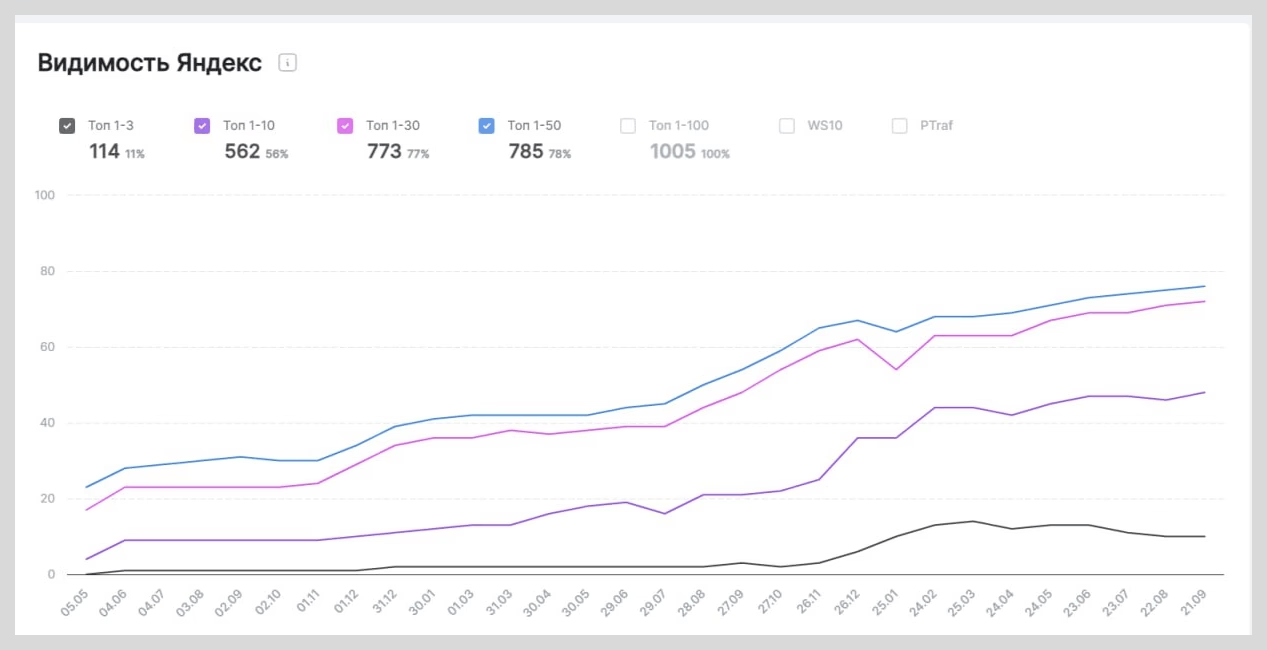Click the Видимость Яндекс chart title
1267x650 pixels.
pyautogui.click(x=150, y=63)
